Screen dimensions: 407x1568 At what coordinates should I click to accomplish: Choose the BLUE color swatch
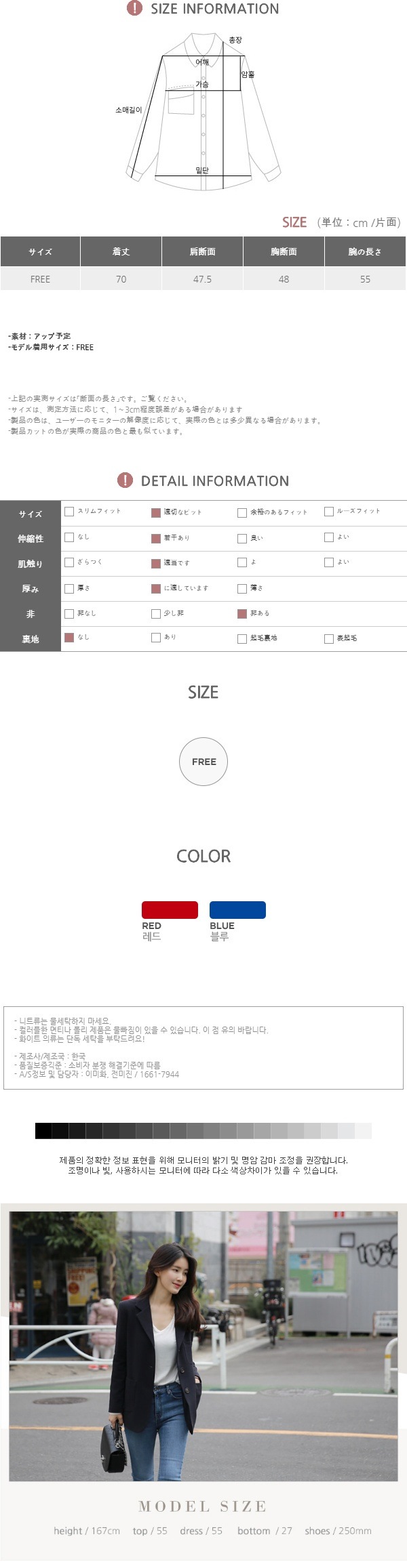point(237,909)
